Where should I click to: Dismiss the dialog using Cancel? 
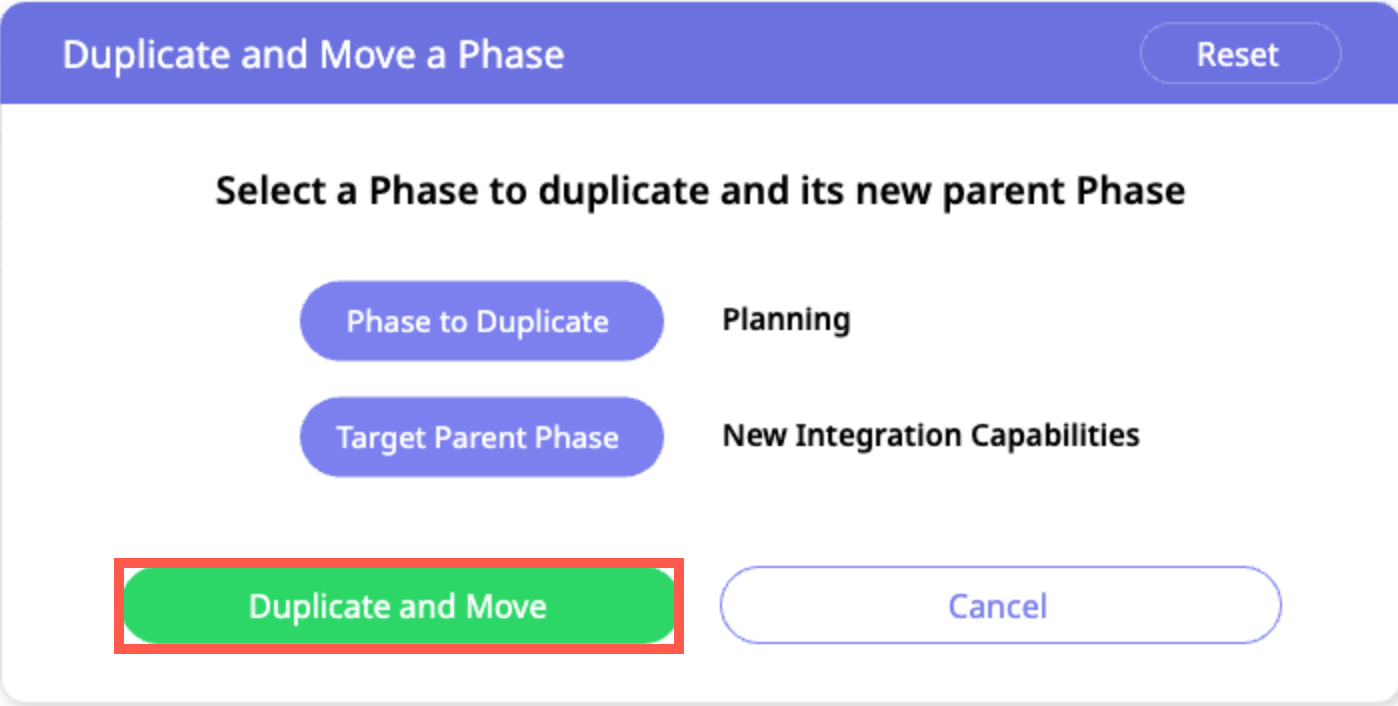click(999, 605)
